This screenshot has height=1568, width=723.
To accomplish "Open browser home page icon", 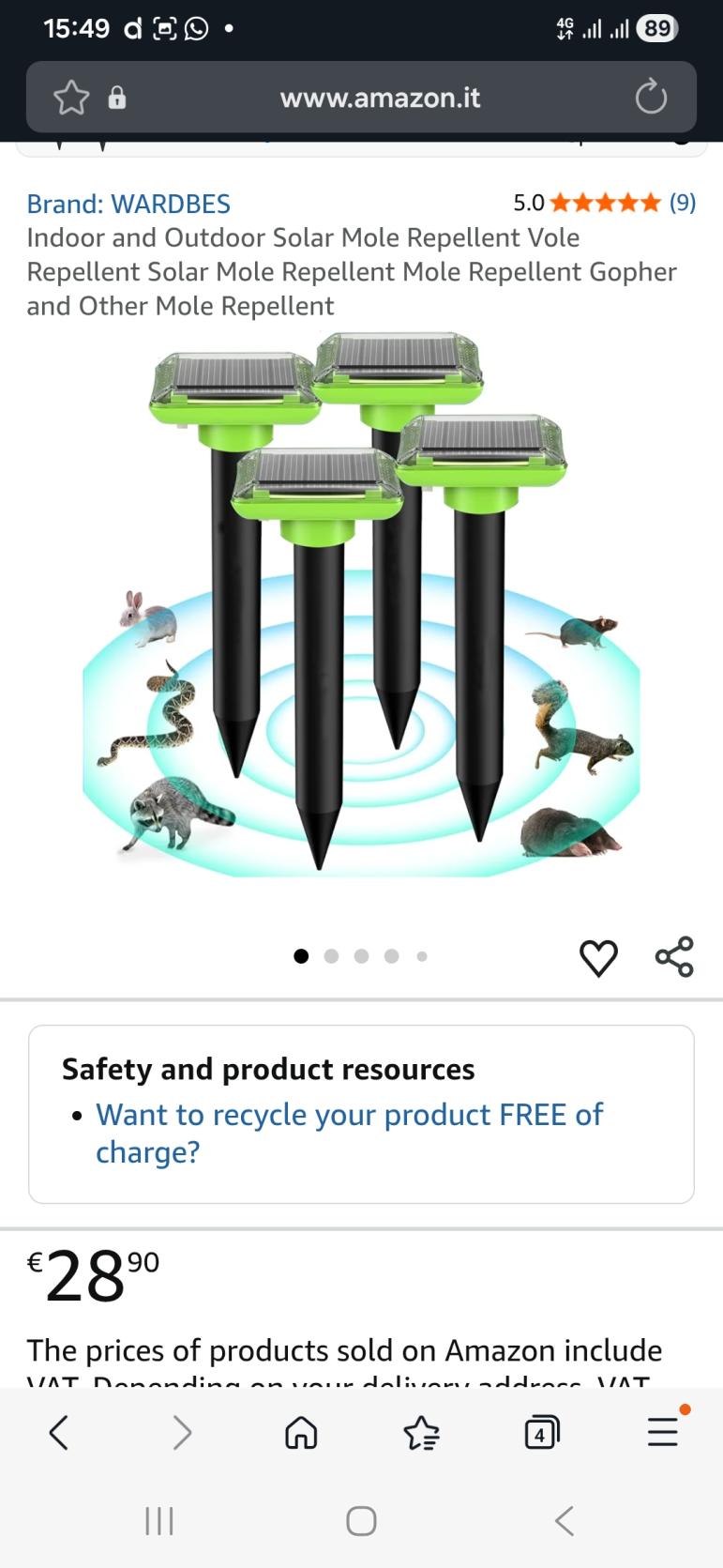I will click(x=301, y=1432).
